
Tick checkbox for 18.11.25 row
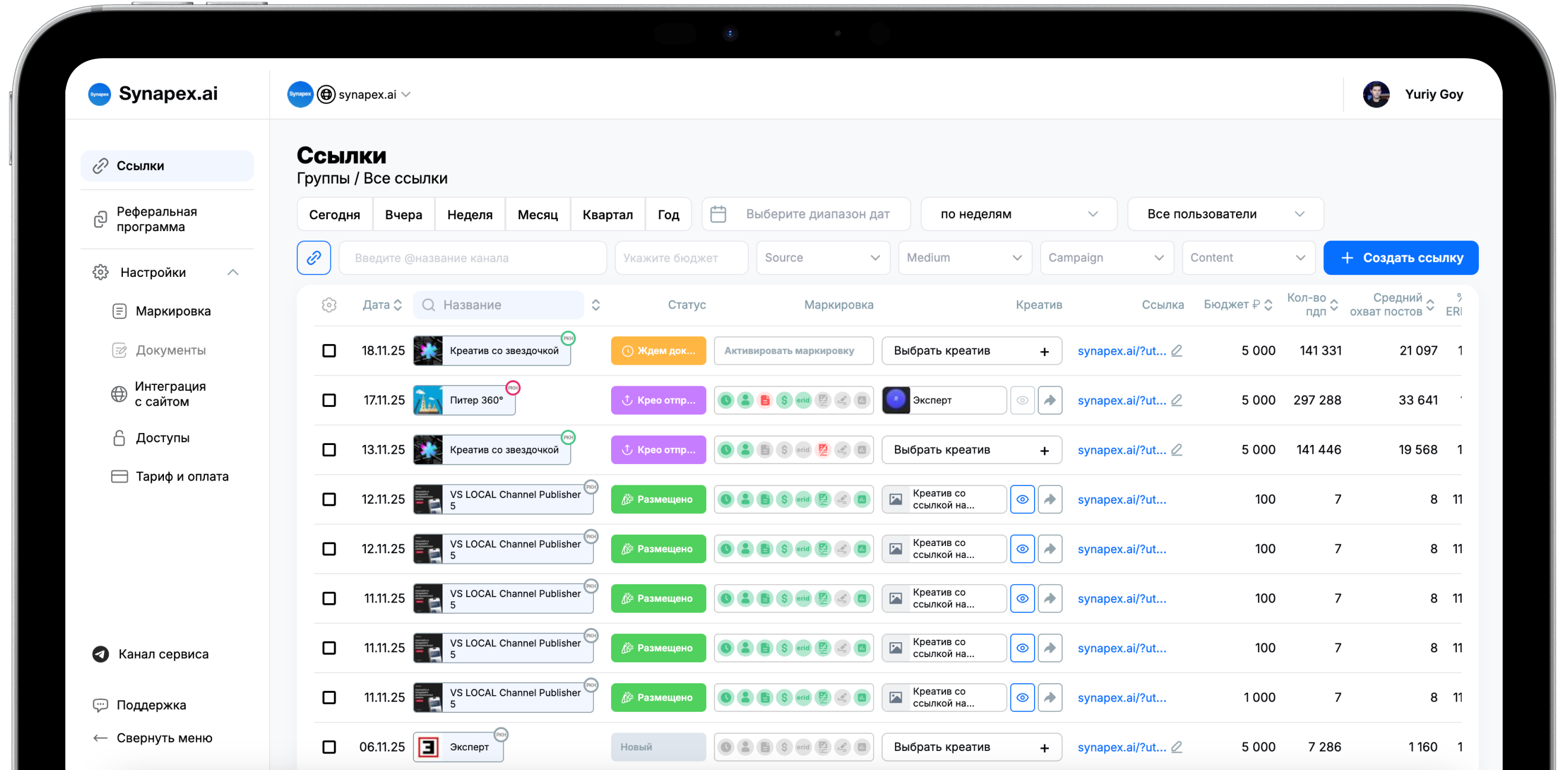(328, 351)
